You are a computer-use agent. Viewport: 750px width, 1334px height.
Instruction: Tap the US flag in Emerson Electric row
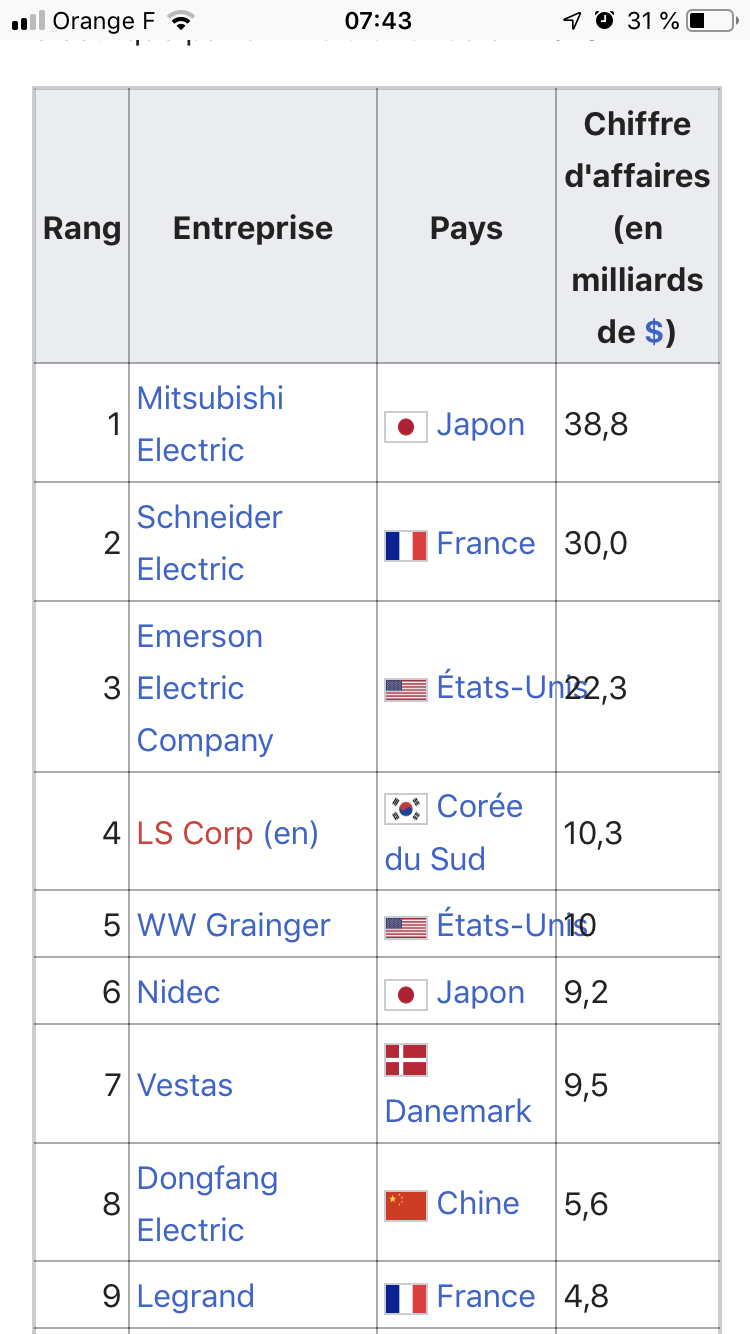click(406, 689)
